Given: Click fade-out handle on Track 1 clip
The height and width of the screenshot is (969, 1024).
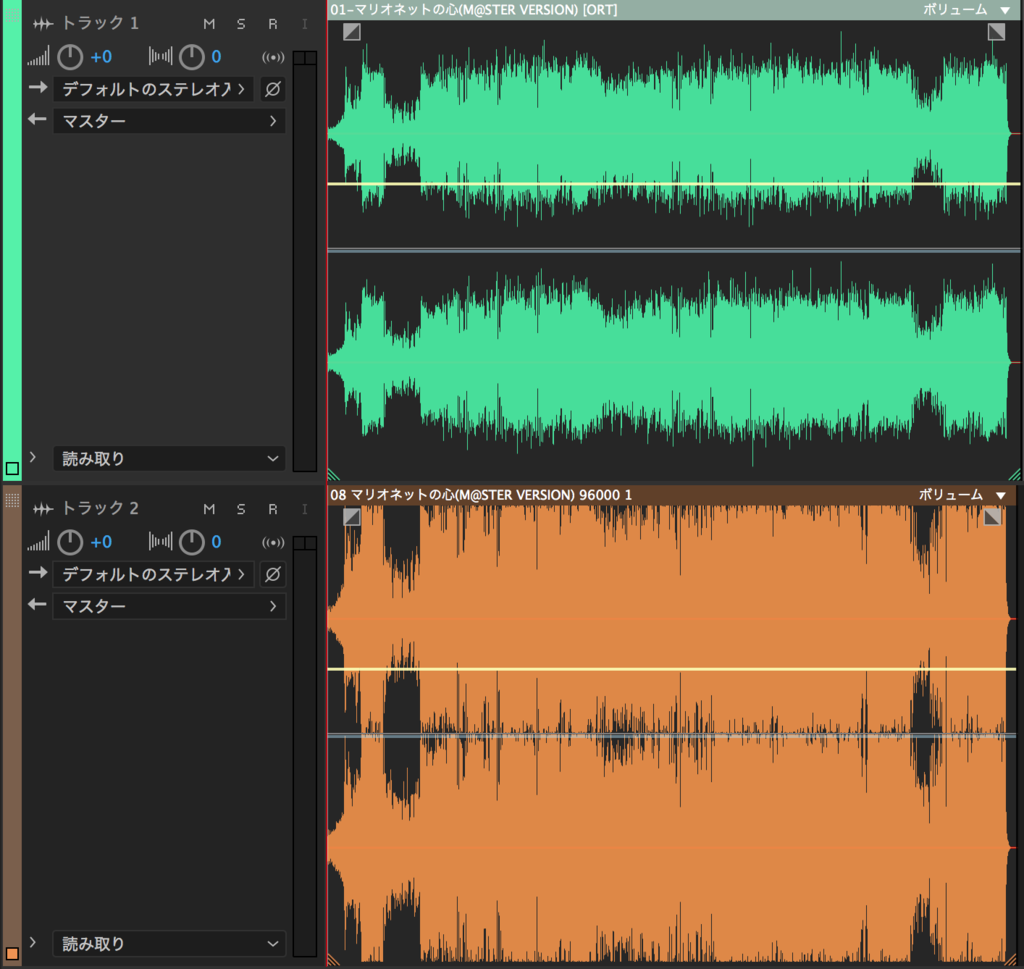Looking at the screenshot, I should [x=997, y=32].
